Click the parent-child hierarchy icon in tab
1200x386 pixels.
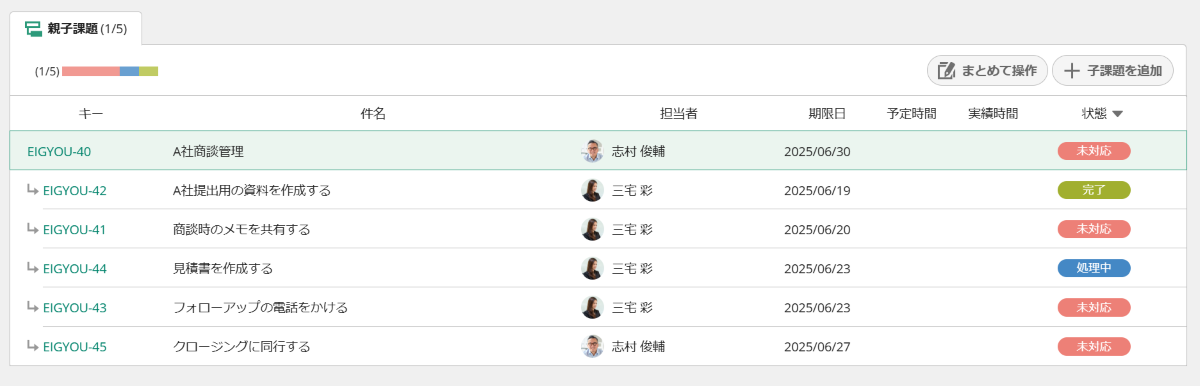(33, 28)
